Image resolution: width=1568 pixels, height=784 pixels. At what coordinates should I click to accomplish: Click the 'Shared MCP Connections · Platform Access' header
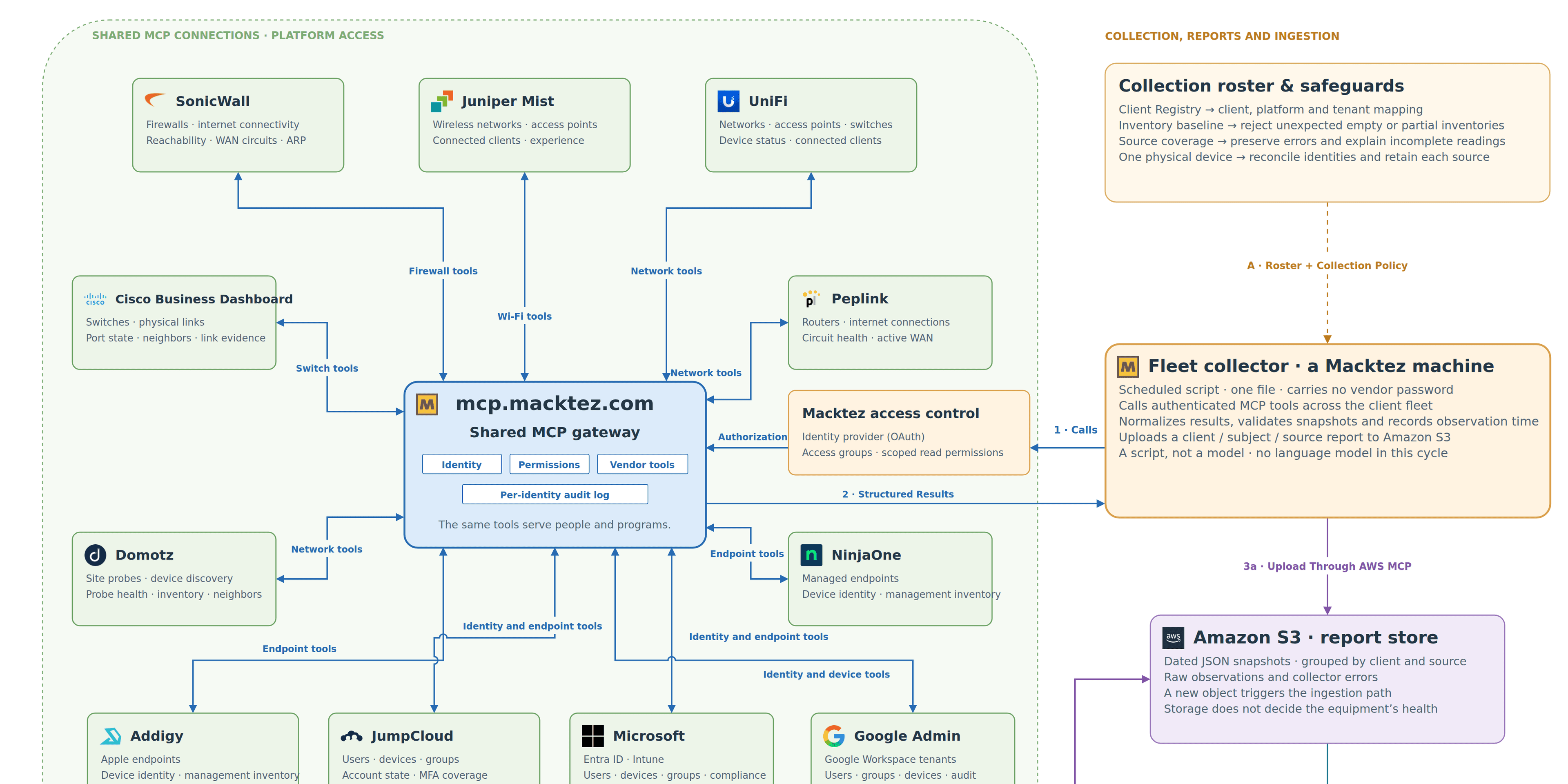pos(238,35)
